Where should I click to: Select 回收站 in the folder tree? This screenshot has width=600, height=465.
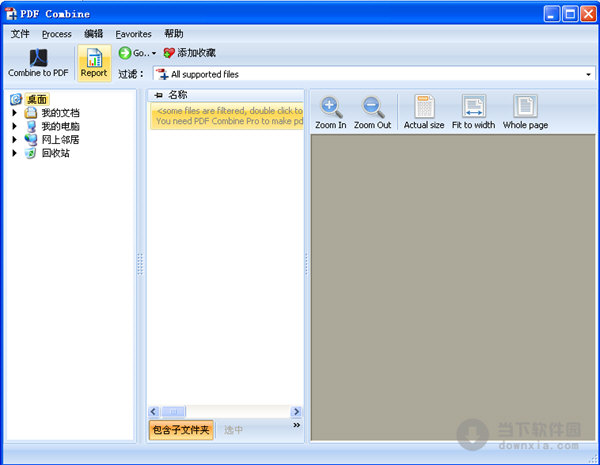coord(55,153)
